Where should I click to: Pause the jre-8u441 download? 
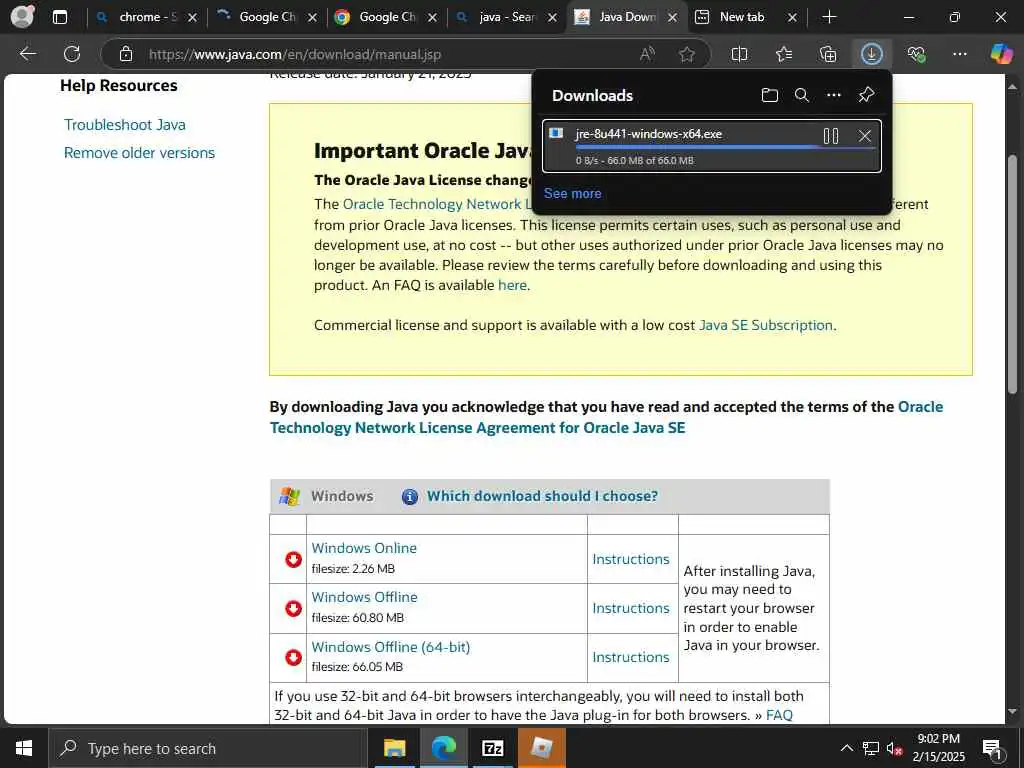click(x=831, y=136)
